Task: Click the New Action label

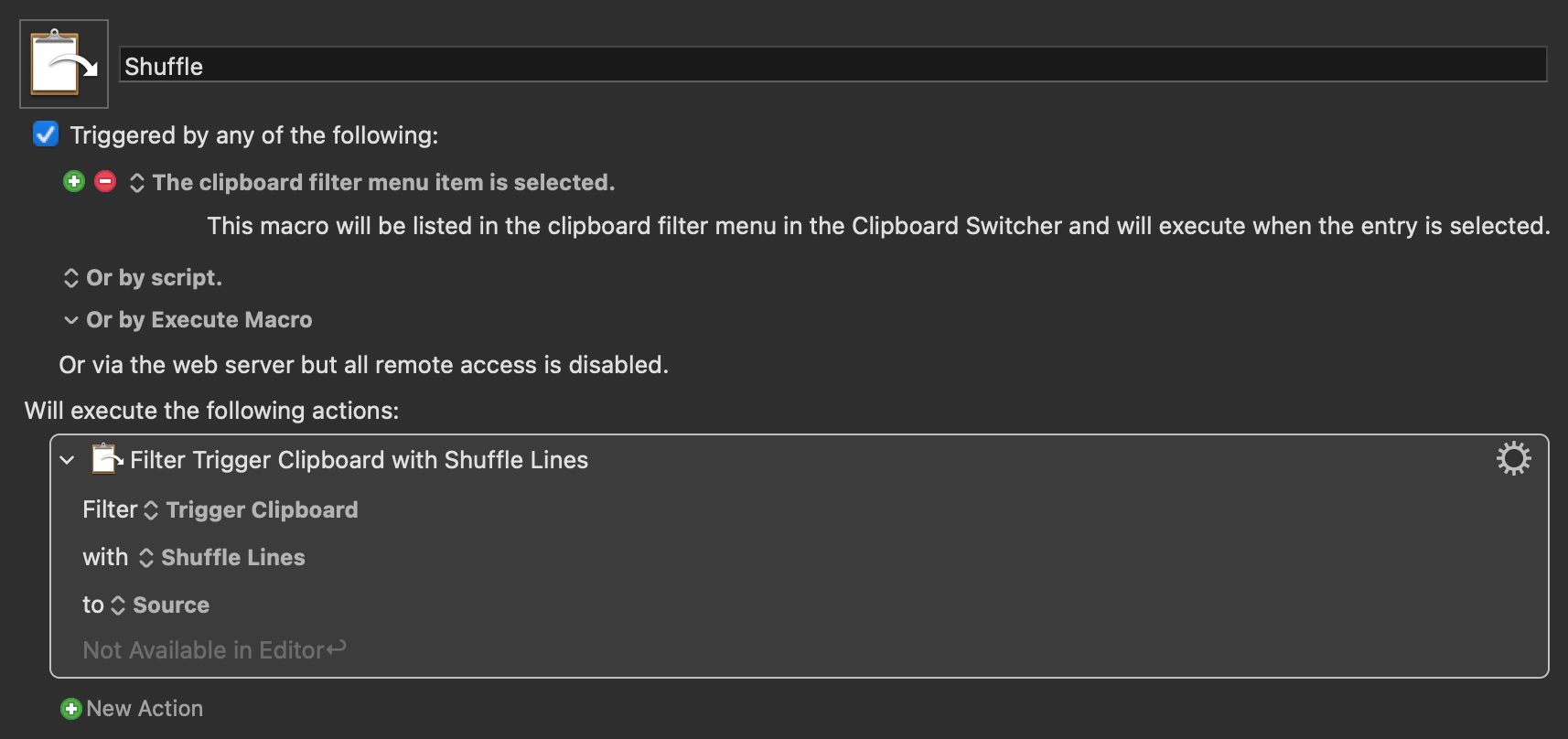Action: (145, 709)
